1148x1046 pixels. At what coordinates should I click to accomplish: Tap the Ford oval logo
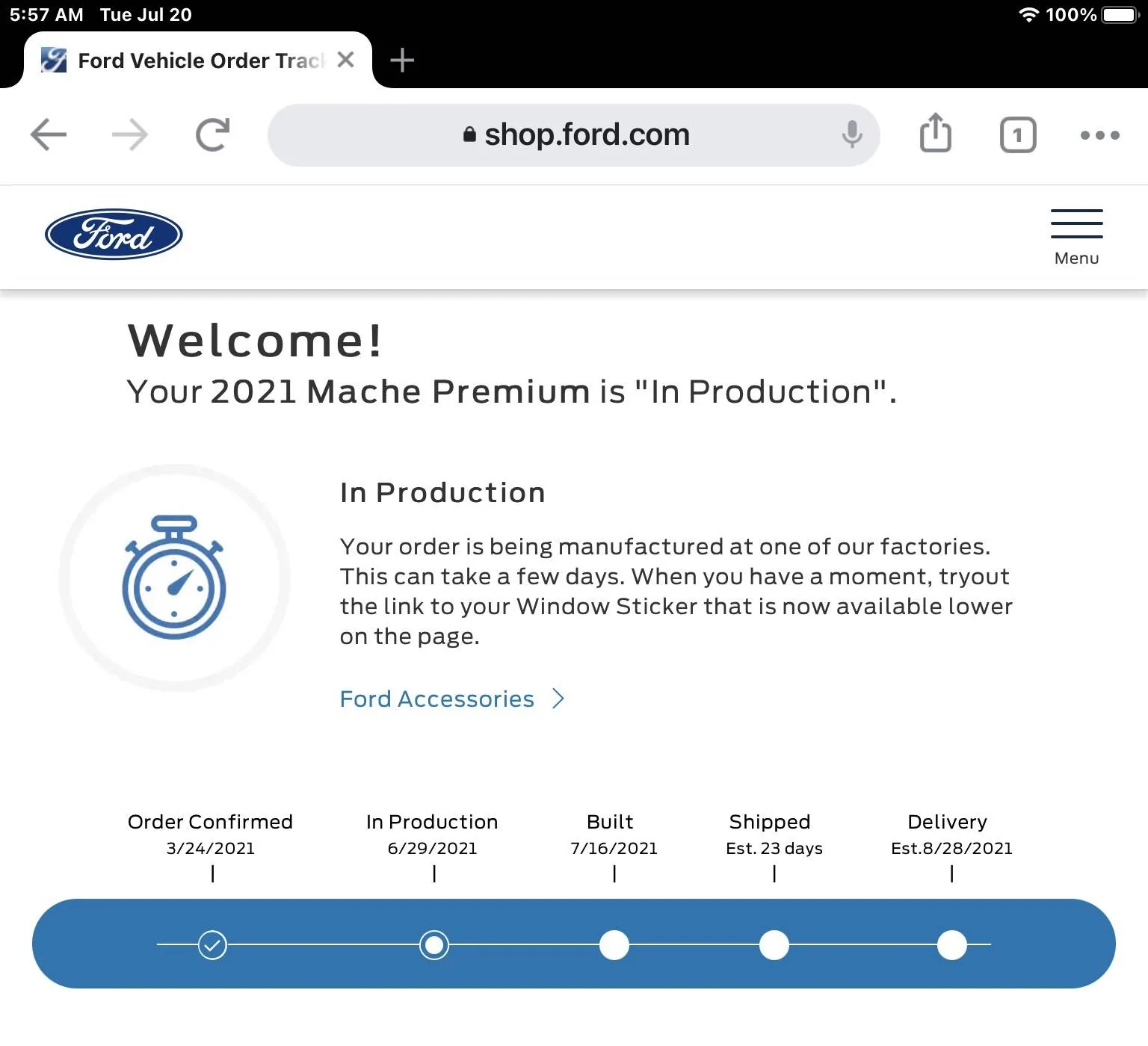(x=114, y=234)
